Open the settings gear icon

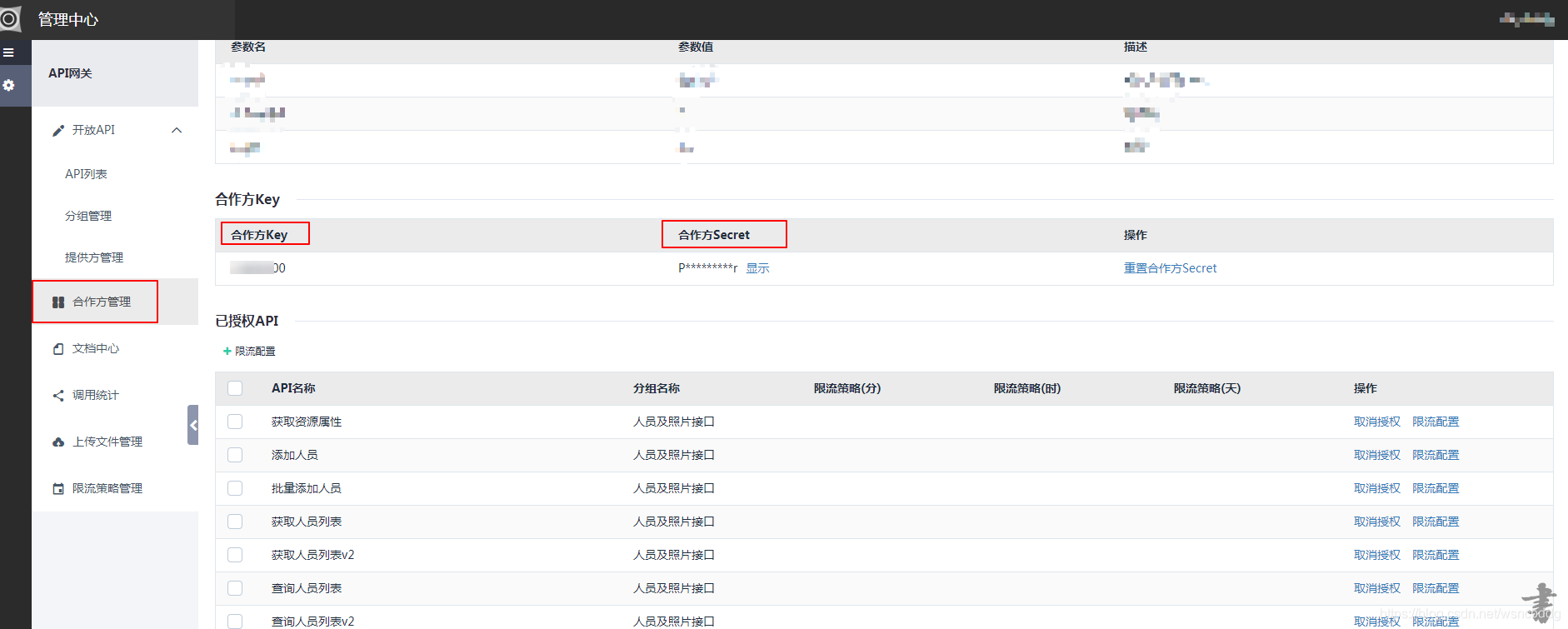pyautogui.click(x=8, y=85)
